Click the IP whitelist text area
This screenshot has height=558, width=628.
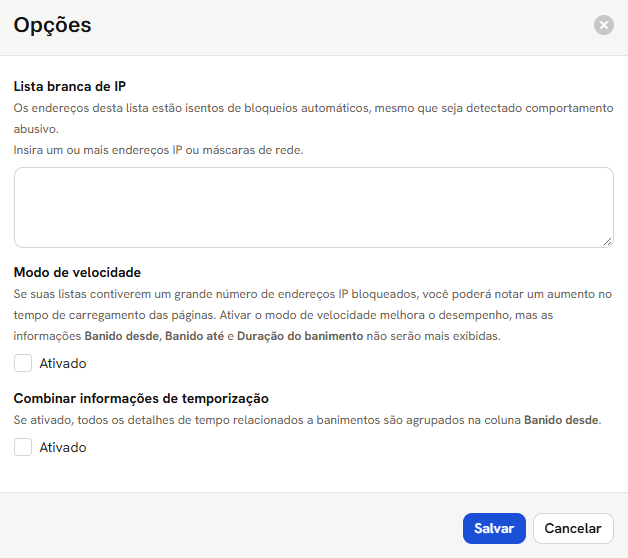pos(314,207)
